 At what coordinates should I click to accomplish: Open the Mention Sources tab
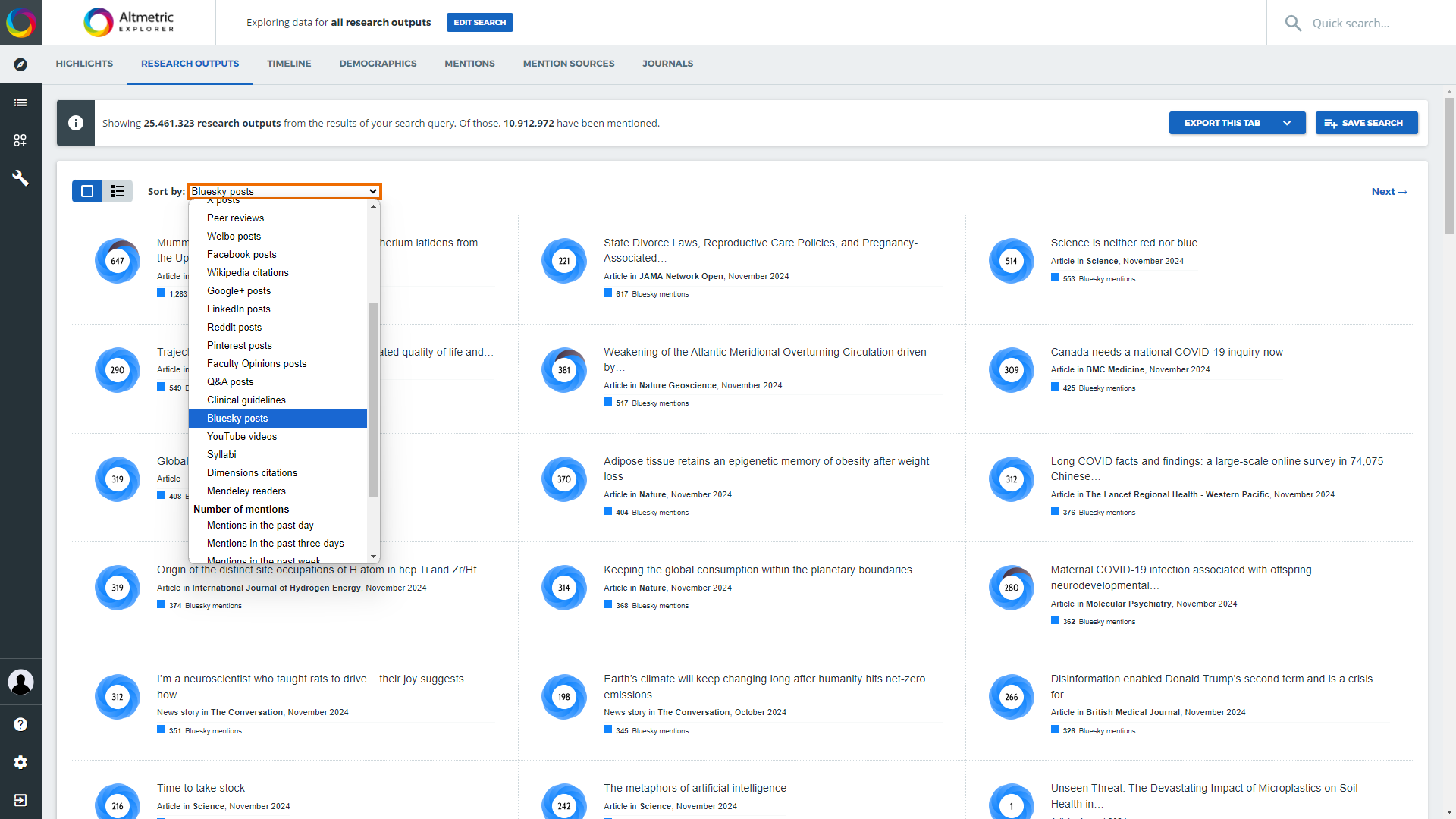[x=568, y=64]
